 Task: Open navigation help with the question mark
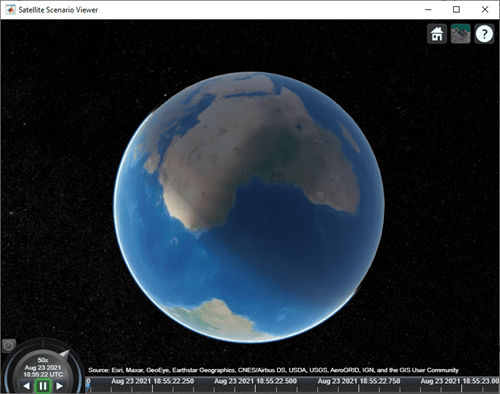point(484,34)
